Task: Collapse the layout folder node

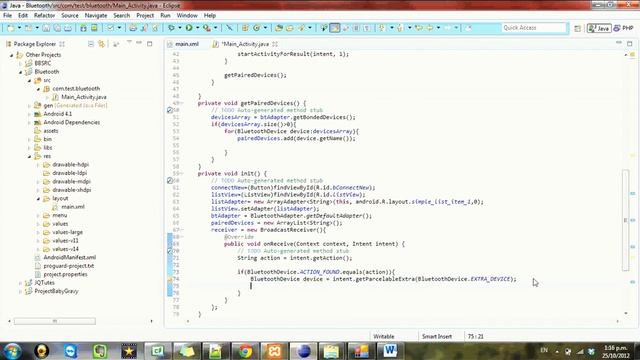Action: point(38,199)
